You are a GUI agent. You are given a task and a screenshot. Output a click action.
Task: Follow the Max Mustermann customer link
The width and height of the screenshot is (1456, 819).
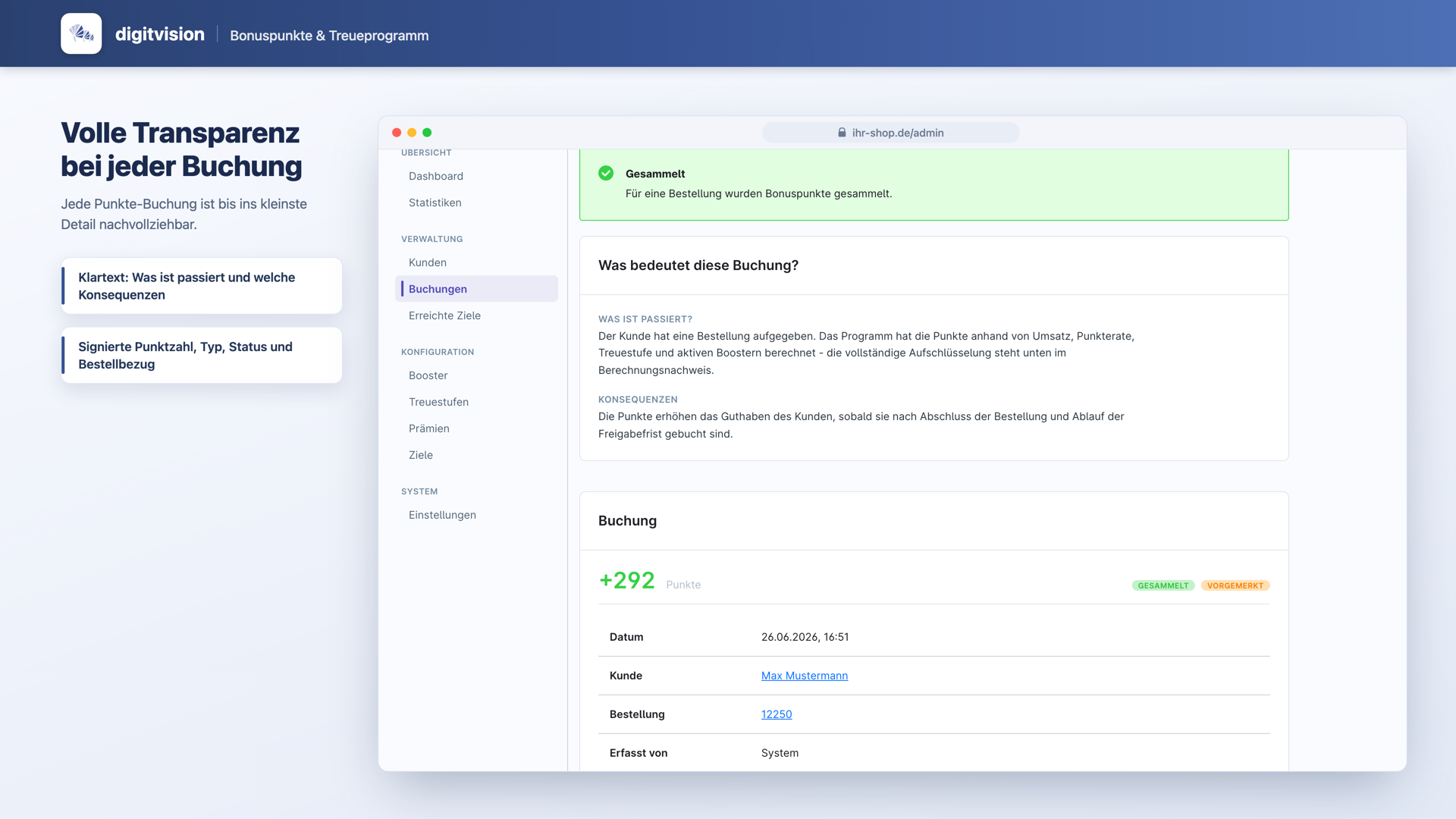pyautogui.click(x=805, y=676)
